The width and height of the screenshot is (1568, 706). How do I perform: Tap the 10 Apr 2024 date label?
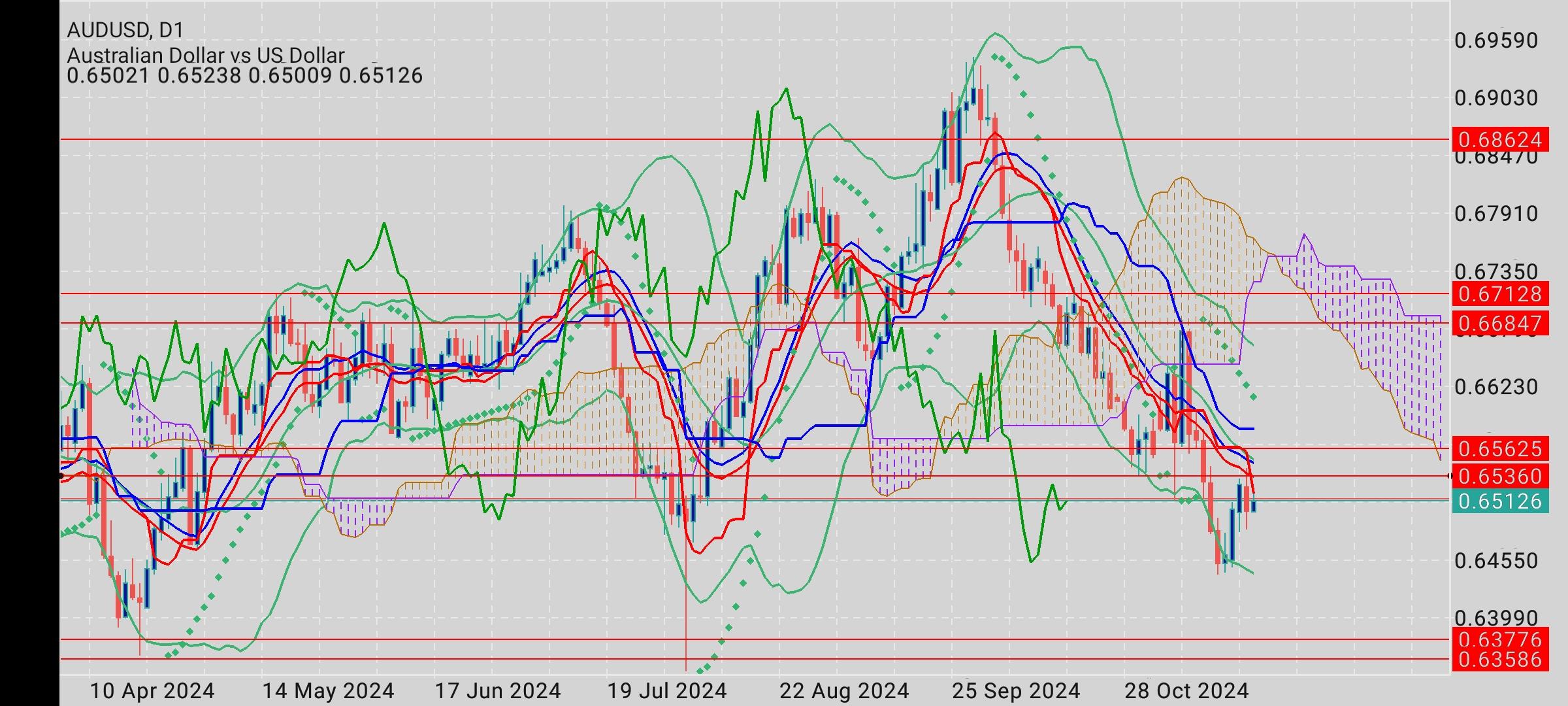[x=152, y=691]
